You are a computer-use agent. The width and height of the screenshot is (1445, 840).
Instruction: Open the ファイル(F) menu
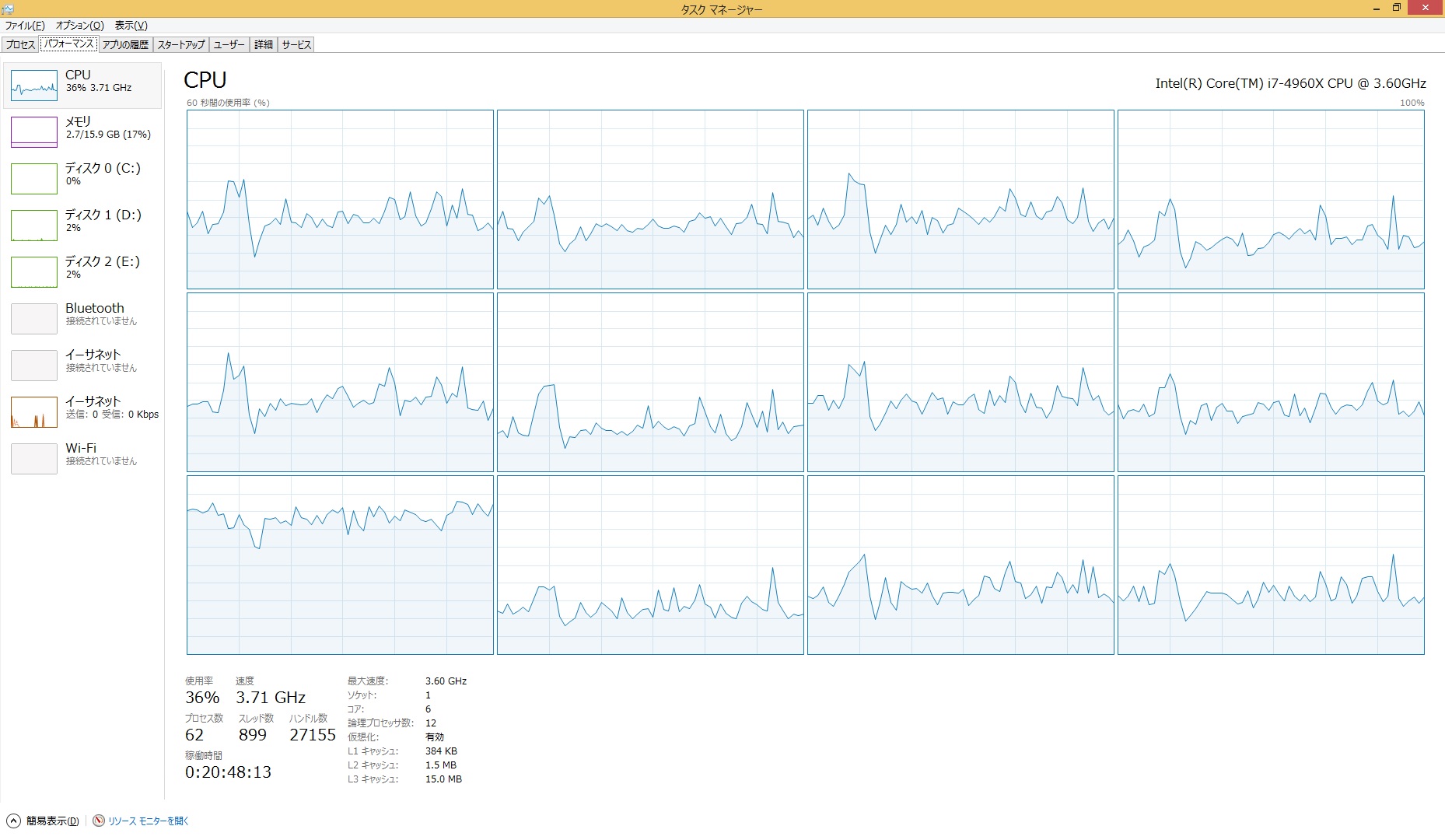click(25, 26)
